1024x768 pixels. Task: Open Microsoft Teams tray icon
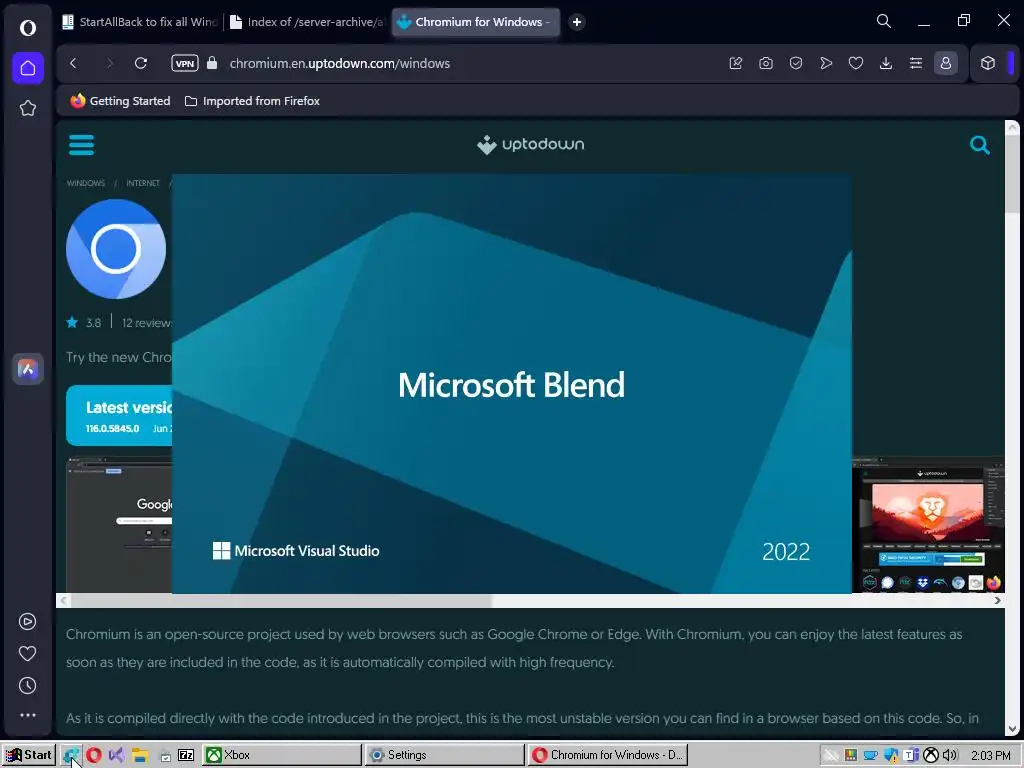911,756
